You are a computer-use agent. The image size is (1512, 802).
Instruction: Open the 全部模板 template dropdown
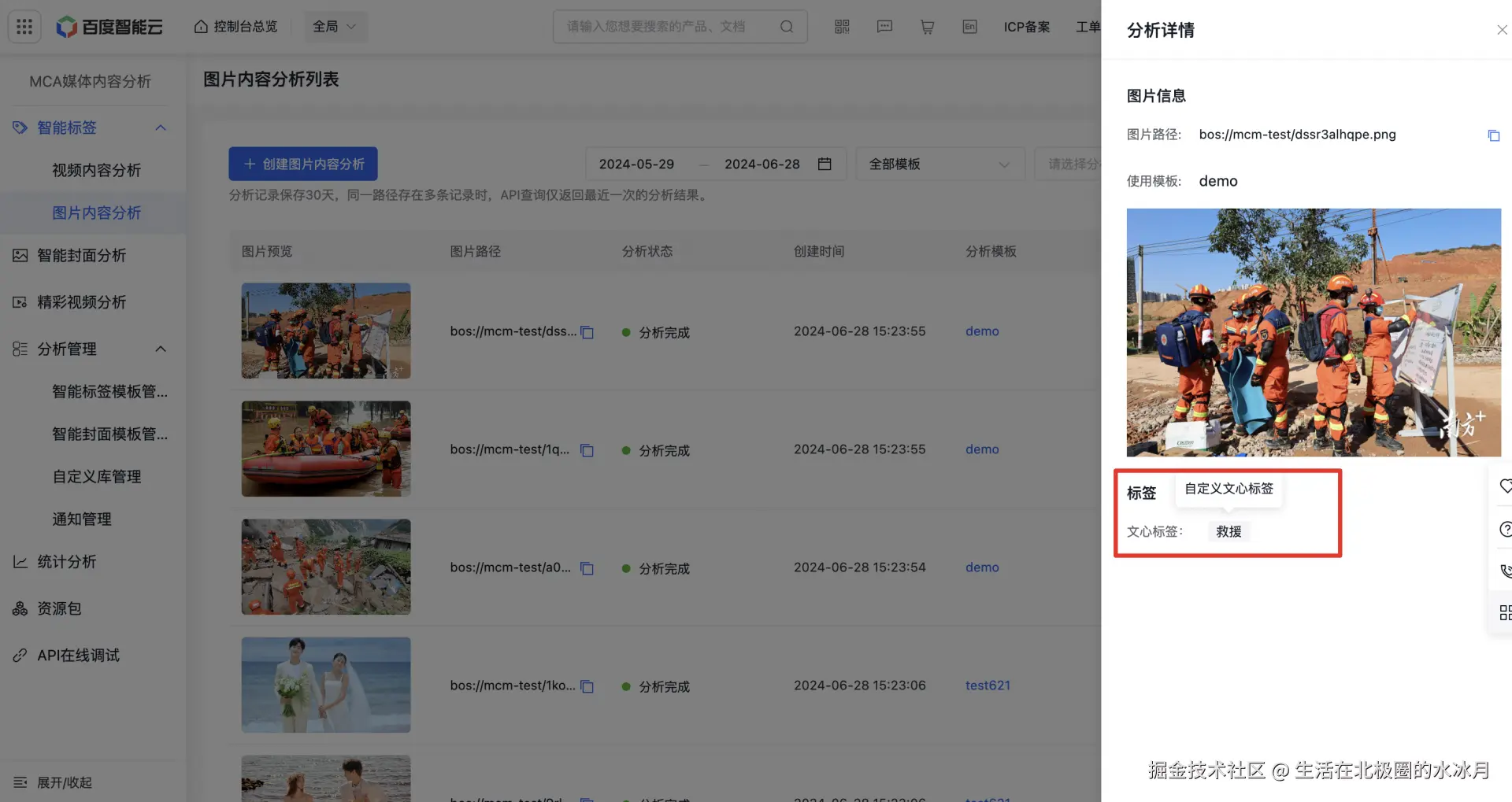[x=939, y=164]
